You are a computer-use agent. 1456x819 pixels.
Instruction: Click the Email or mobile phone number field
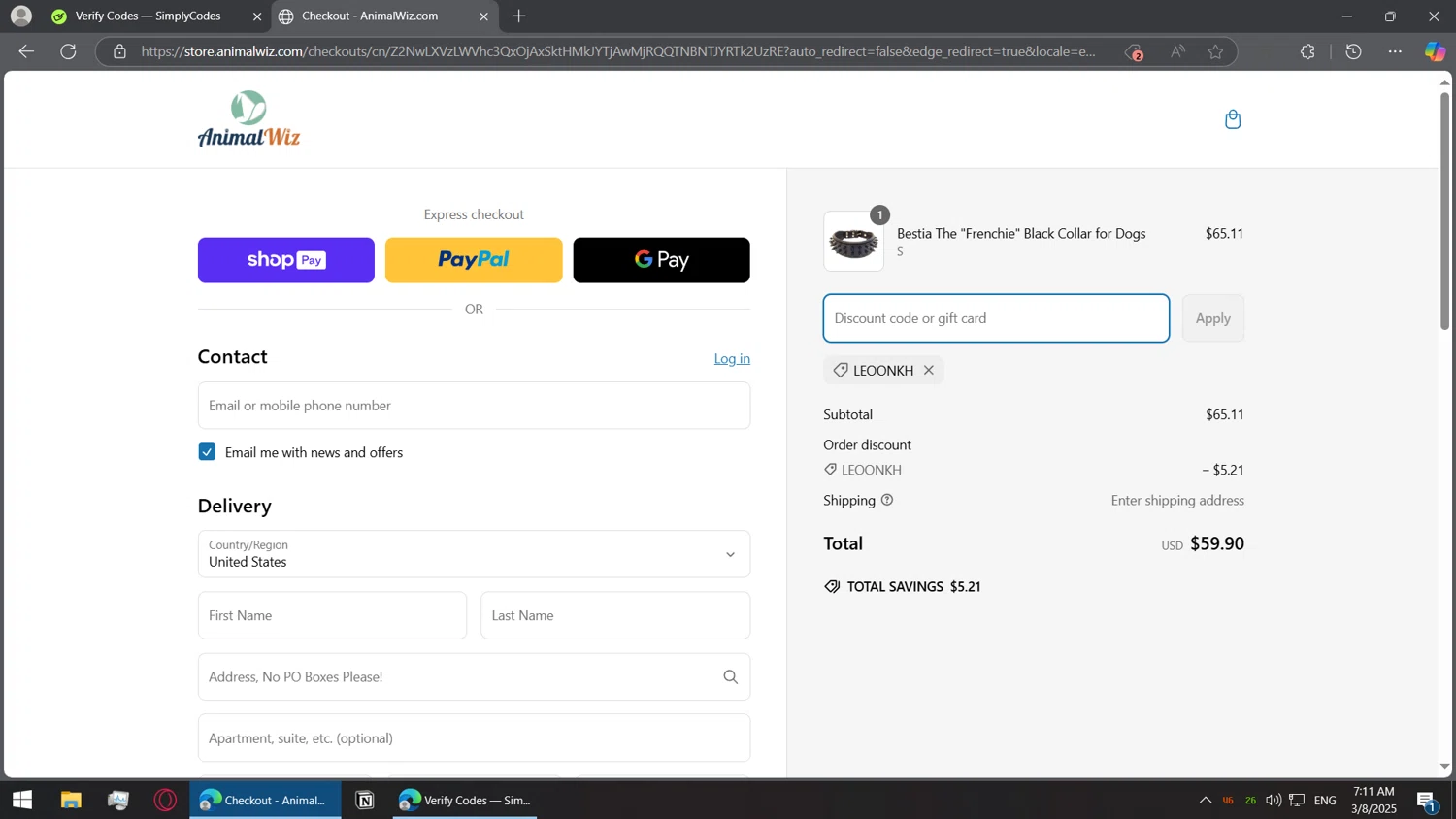point(474,406)
